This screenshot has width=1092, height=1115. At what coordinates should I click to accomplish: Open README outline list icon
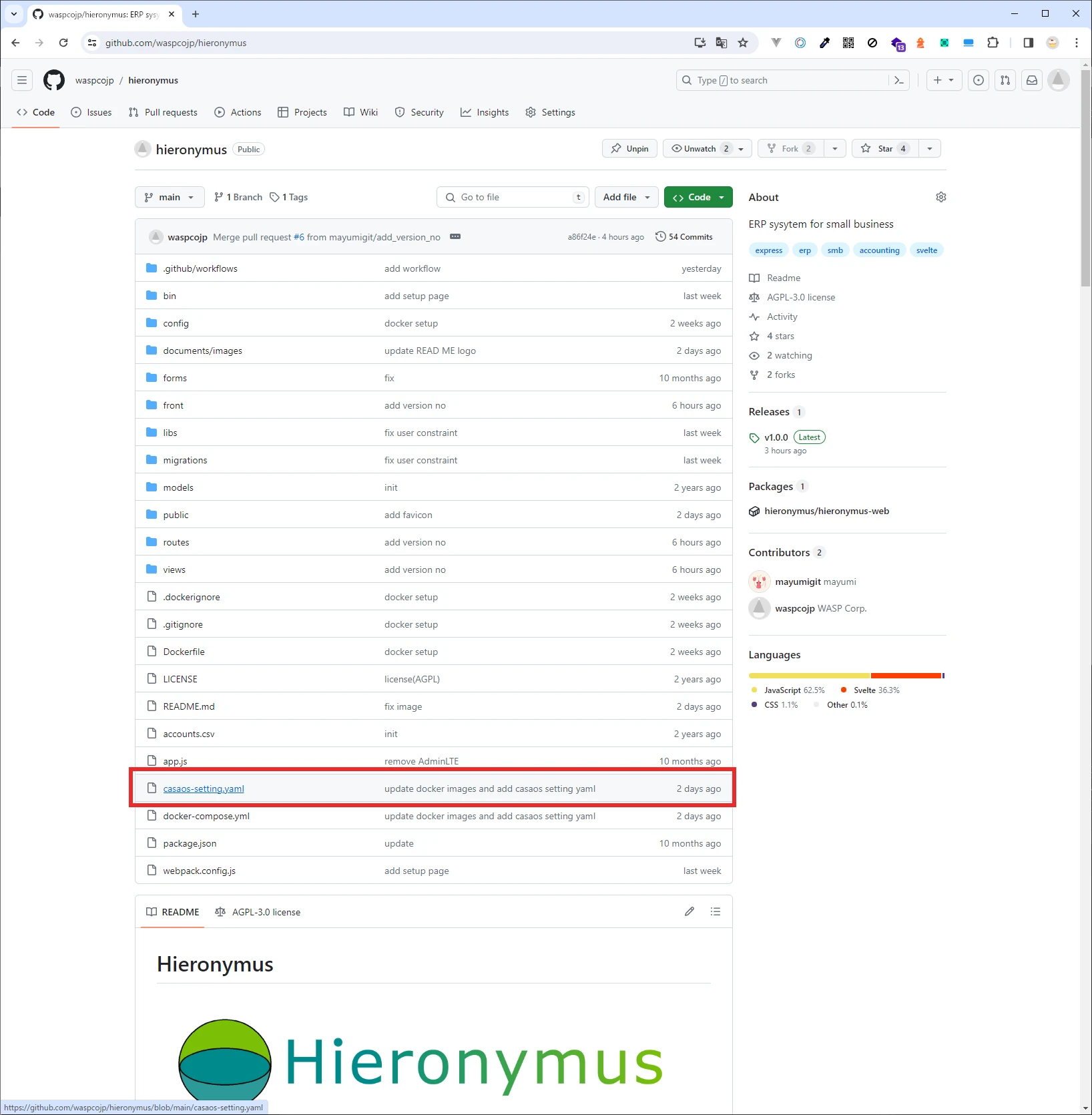click(716, 911)
